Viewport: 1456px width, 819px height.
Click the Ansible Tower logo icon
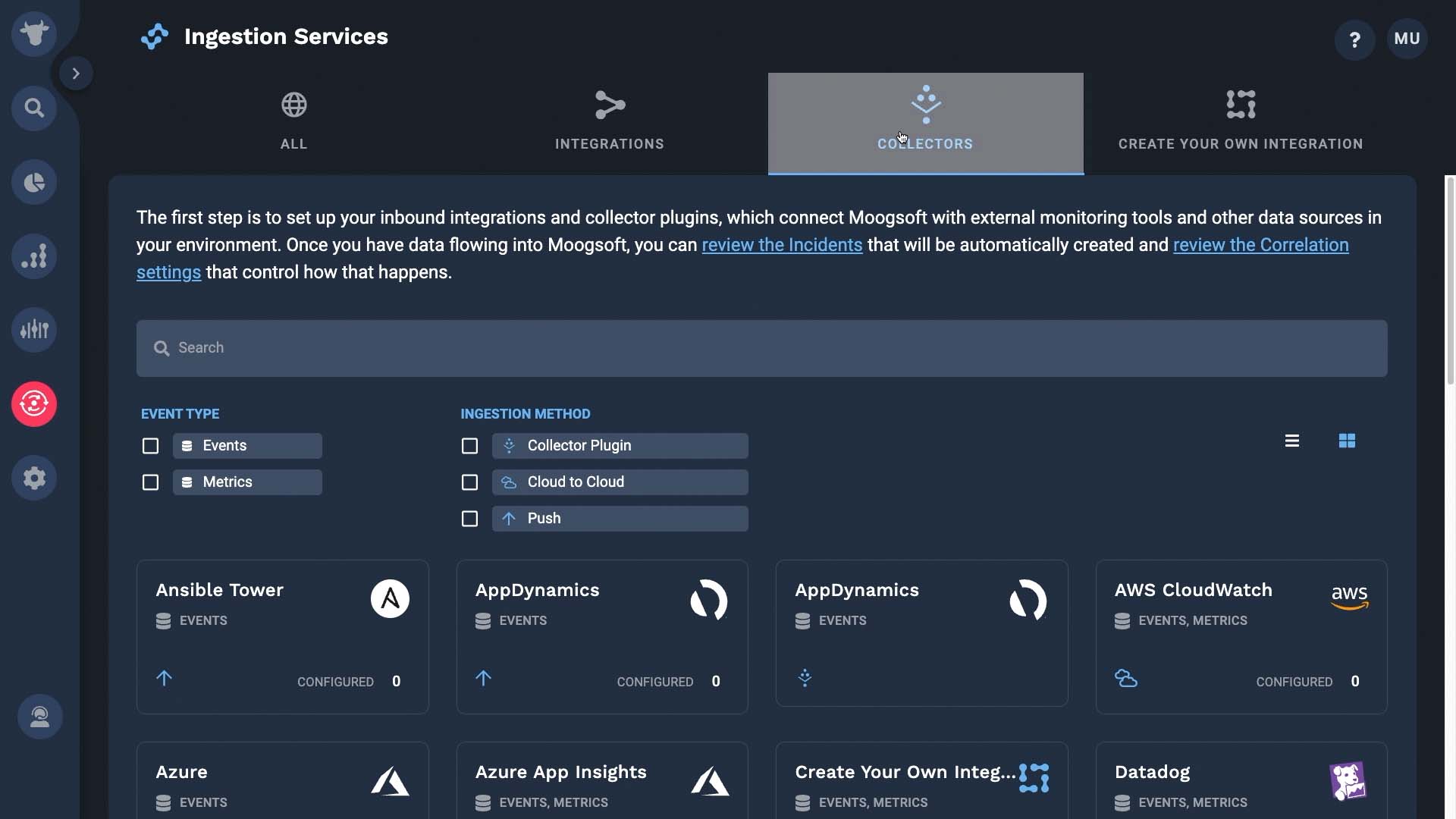click(x=390, y=599)
